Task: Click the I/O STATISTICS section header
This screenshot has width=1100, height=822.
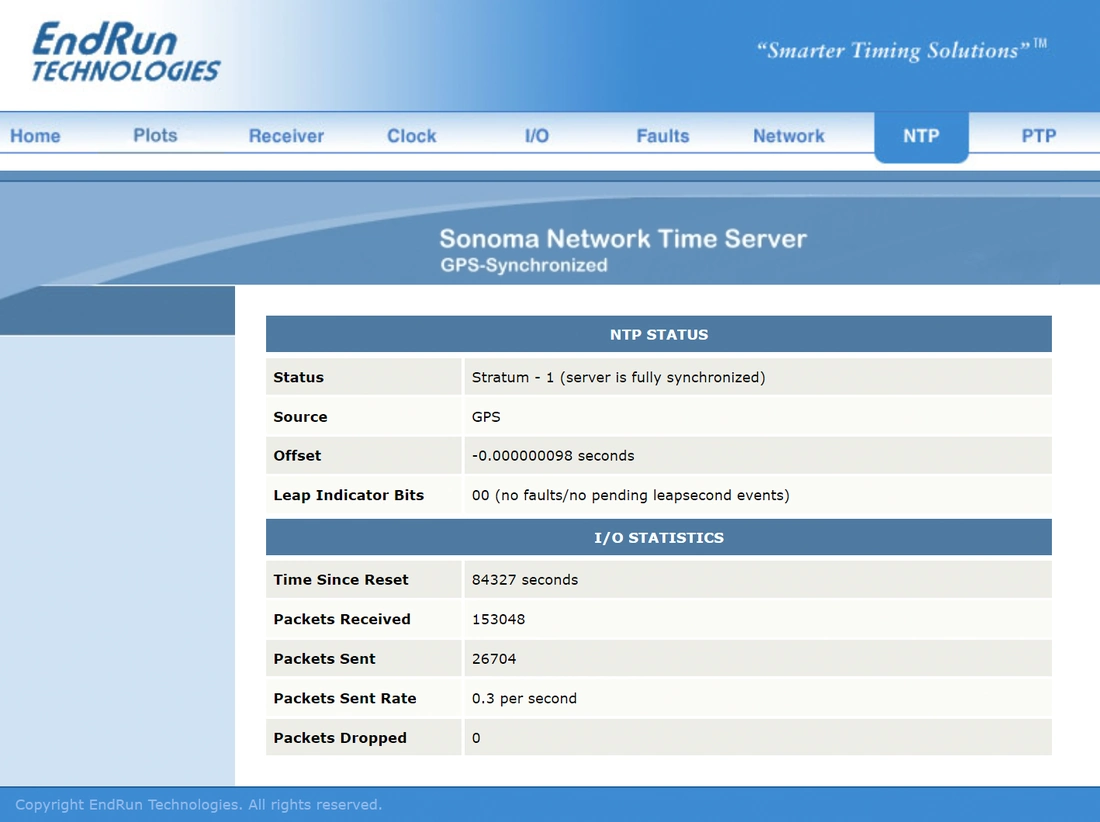Action: (659, 538)
